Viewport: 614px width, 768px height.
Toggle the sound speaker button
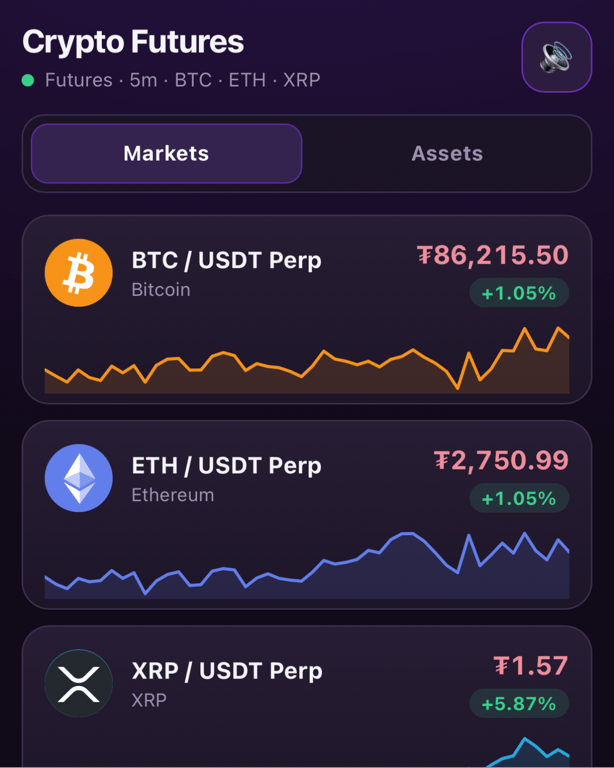(557, 57)
